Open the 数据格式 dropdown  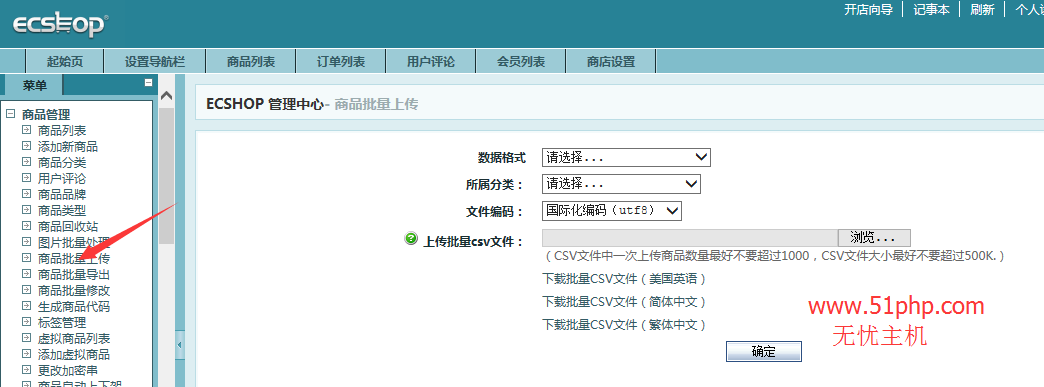tap(627, 157)
